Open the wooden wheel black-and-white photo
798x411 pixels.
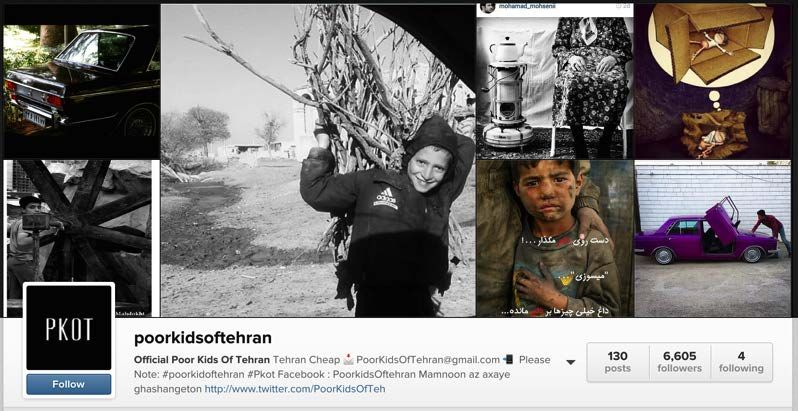(81, 239)
